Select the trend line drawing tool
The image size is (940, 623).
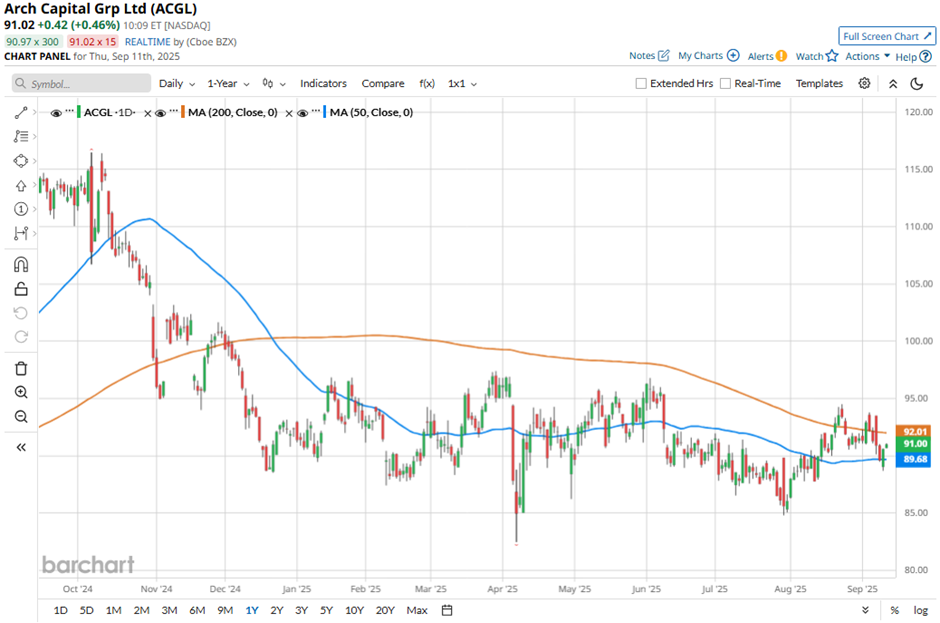pos(21,113)
